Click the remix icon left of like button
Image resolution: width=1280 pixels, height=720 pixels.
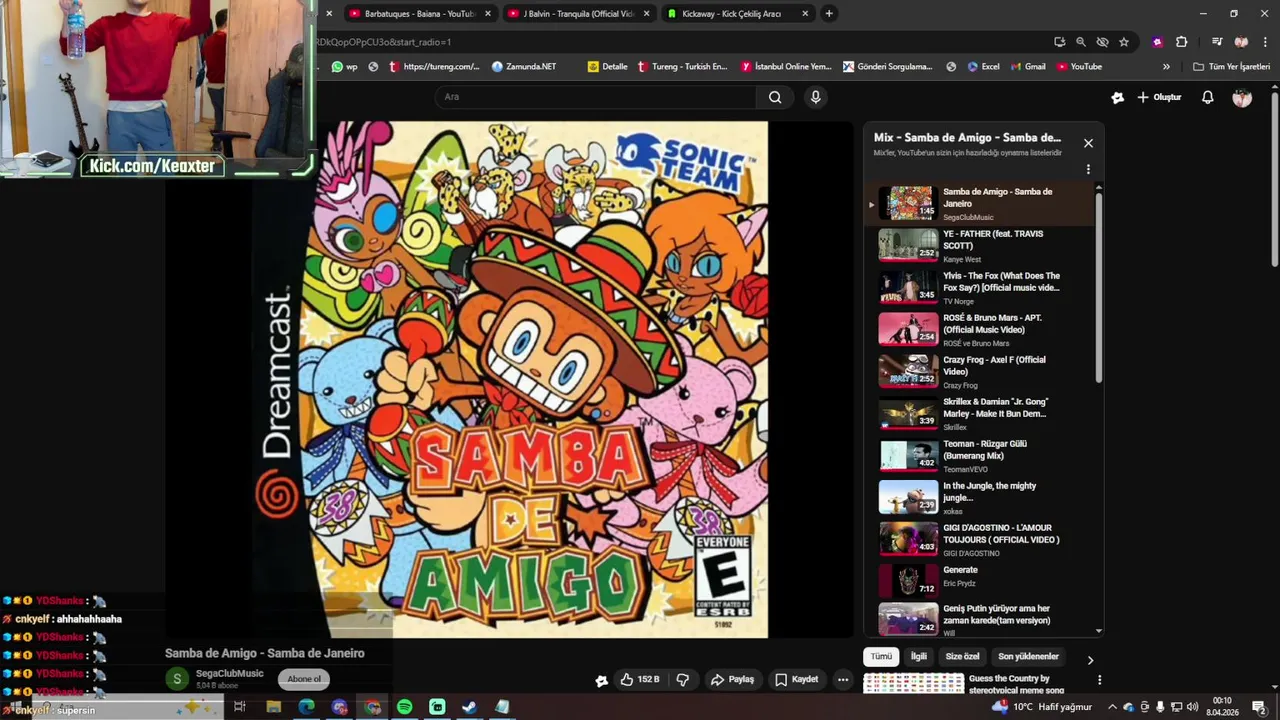(x=601, y=680)
